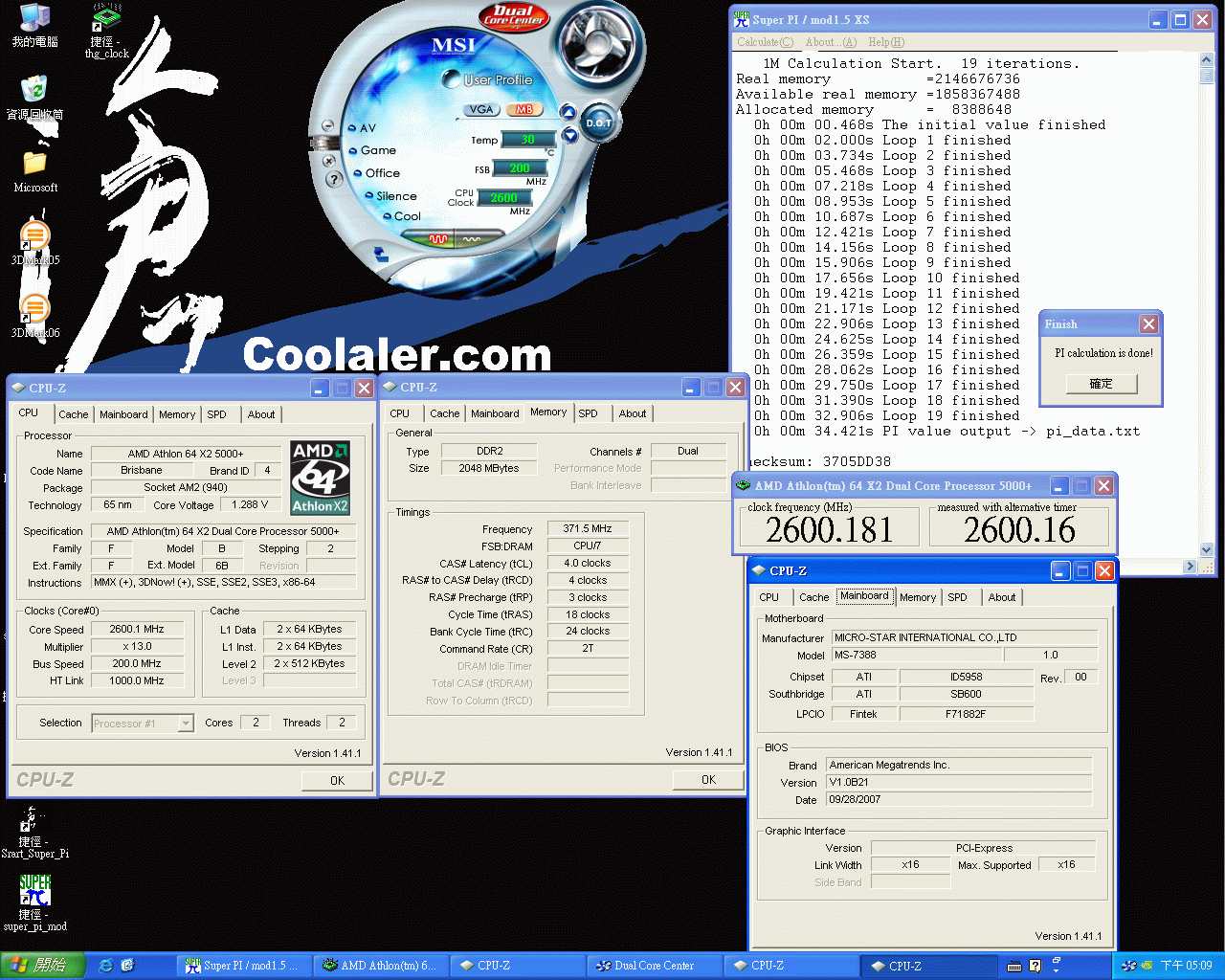Click the Super PI horizontal scrollbar right arrow
1225x980 pixels.
click(1191, 566)
